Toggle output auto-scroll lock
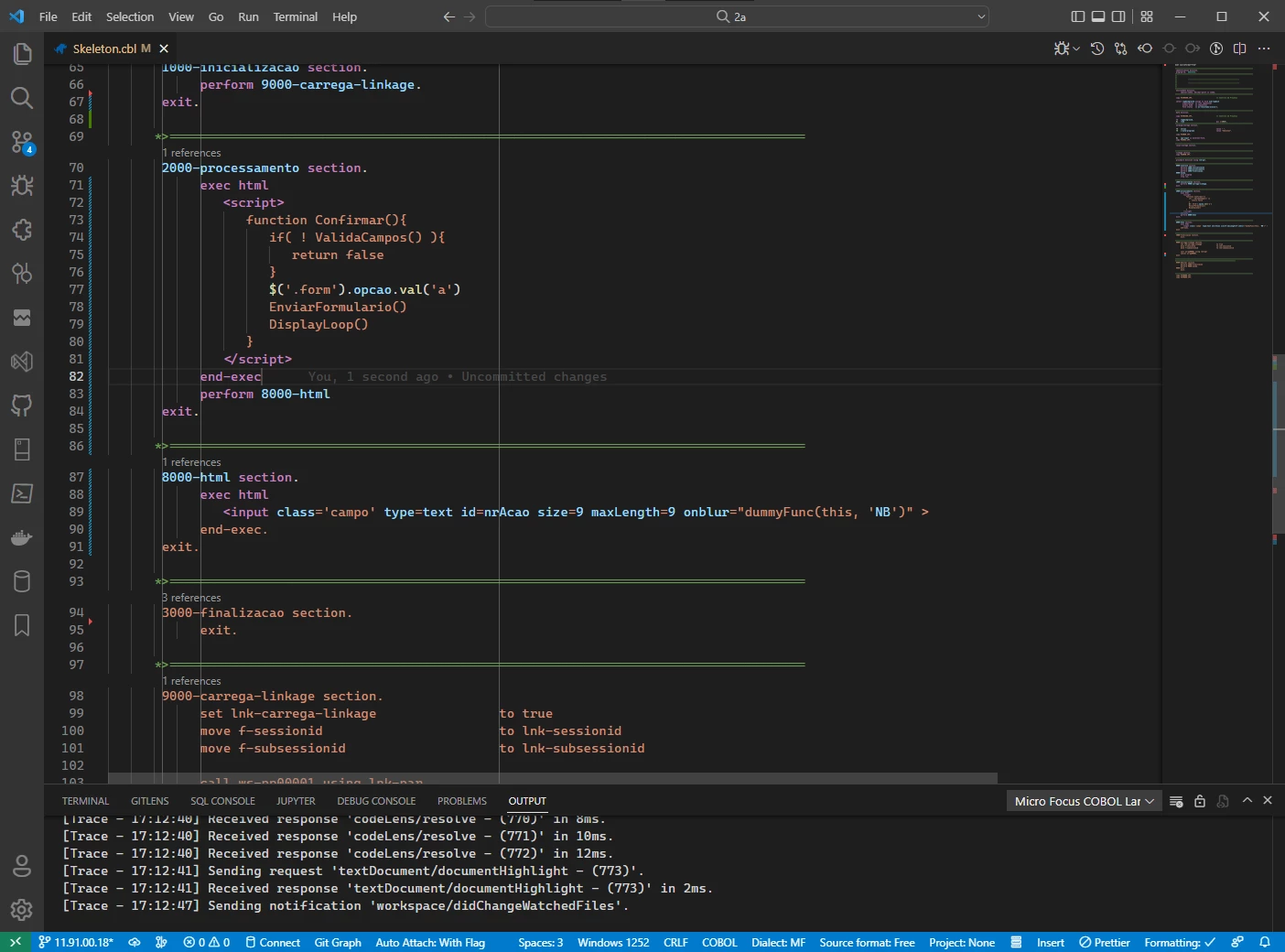The width and height of the screenshot is (1285, 952). 1200,801
